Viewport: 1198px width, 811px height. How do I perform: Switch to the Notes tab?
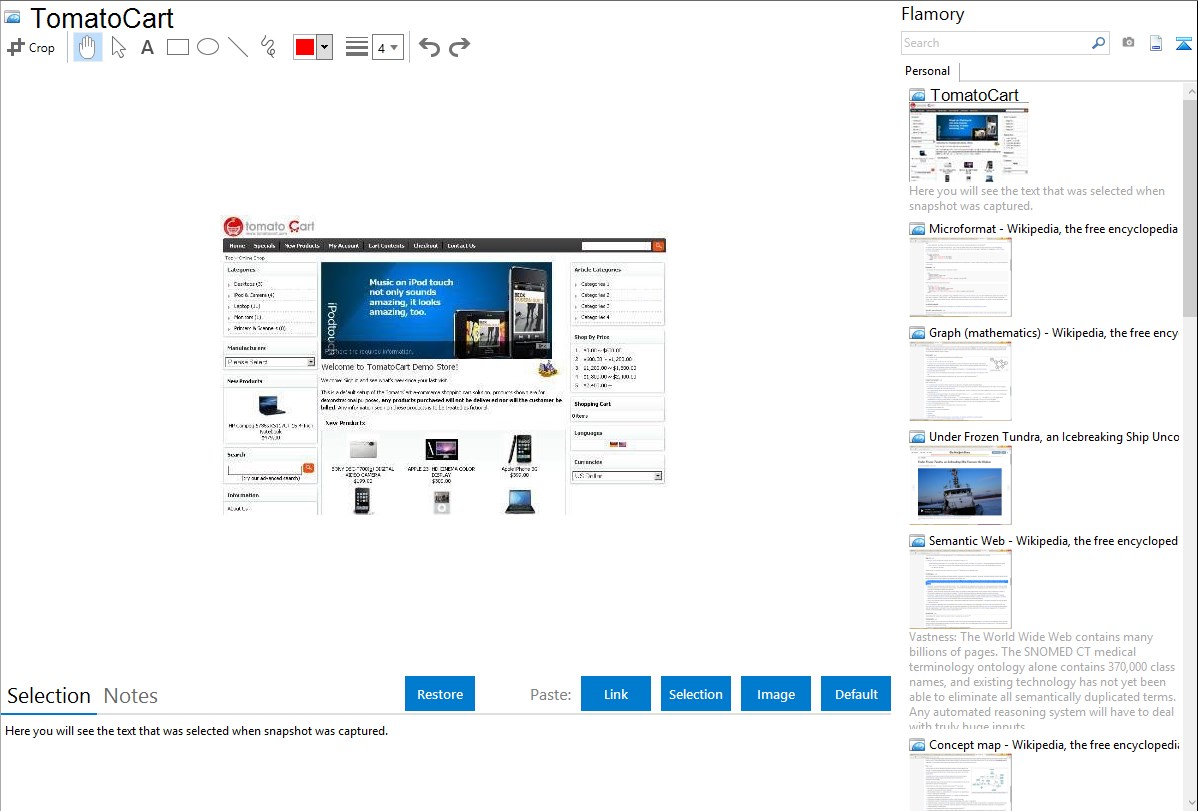pos(131,696)
